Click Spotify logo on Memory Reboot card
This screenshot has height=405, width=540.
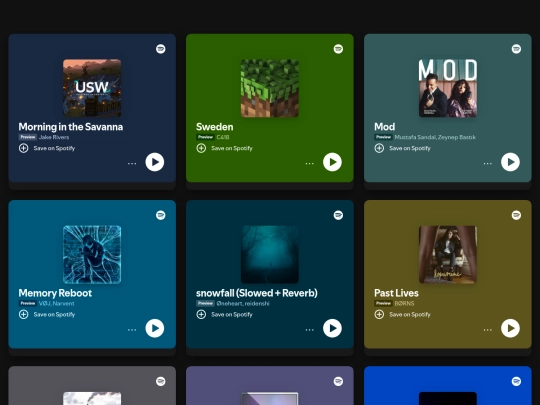pos(160,215)
